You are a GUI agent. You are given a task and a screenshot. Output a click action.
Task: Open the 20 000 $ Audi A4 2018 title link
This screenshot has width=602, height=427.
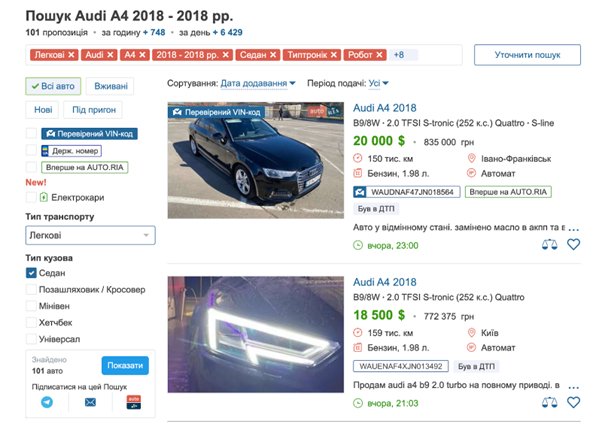(385, 108)
